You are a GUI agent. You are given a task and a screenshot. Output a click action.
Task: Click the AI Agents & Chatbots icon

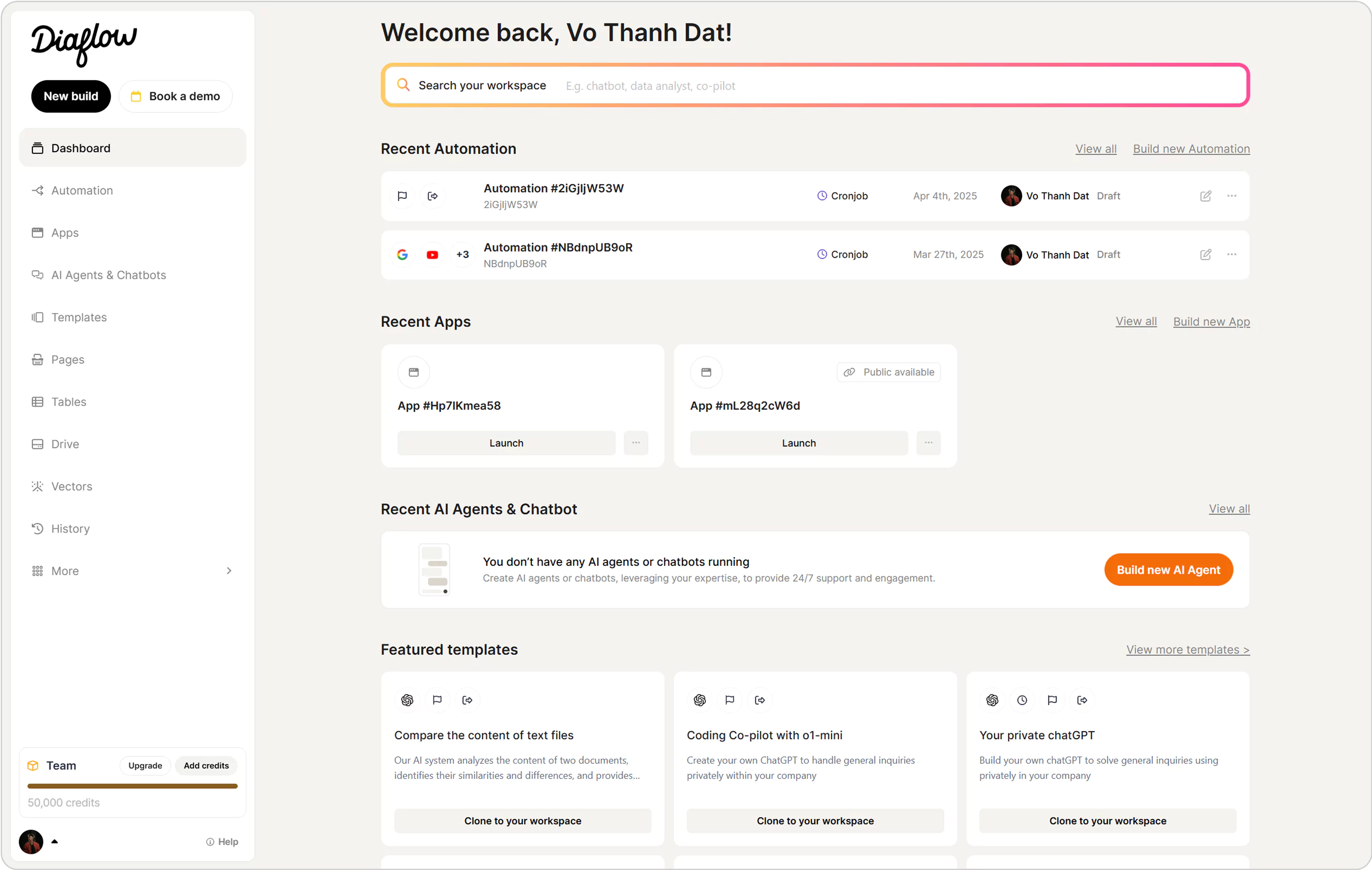37,275
